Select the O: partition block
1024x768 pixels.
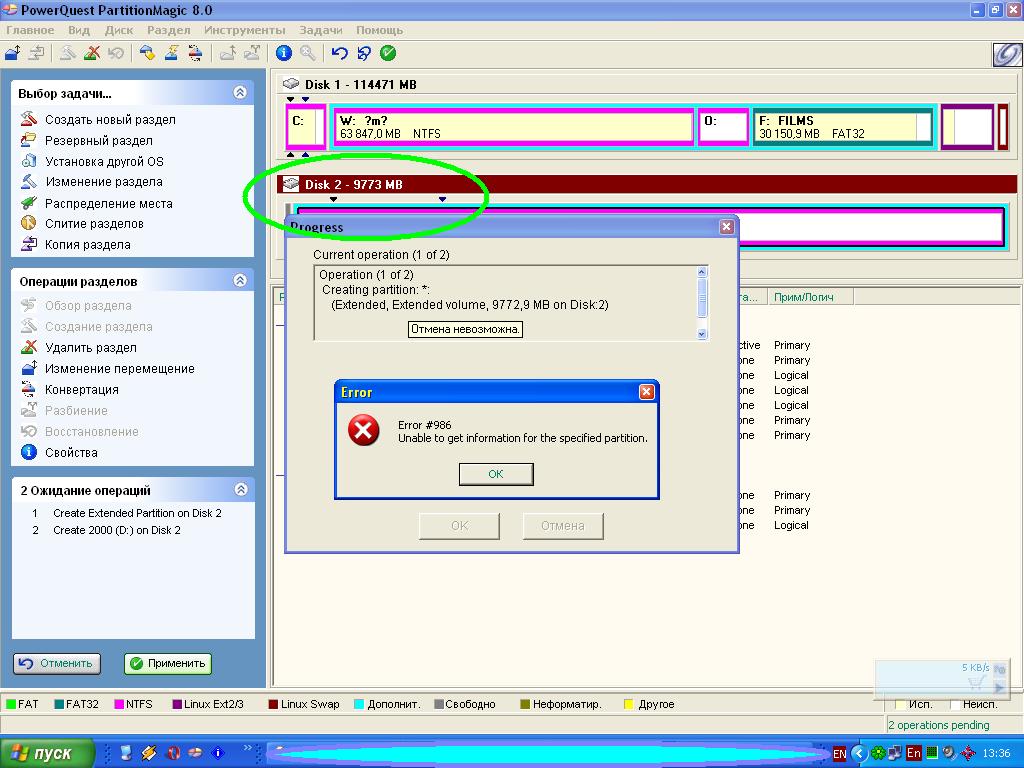[x=723, y=127]
